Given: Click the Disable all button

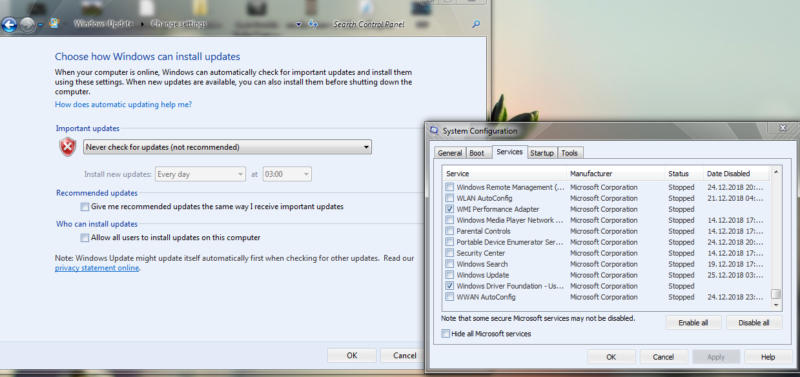Looking at the screenshot, I should pyautogui.click(x=754, y=323).
